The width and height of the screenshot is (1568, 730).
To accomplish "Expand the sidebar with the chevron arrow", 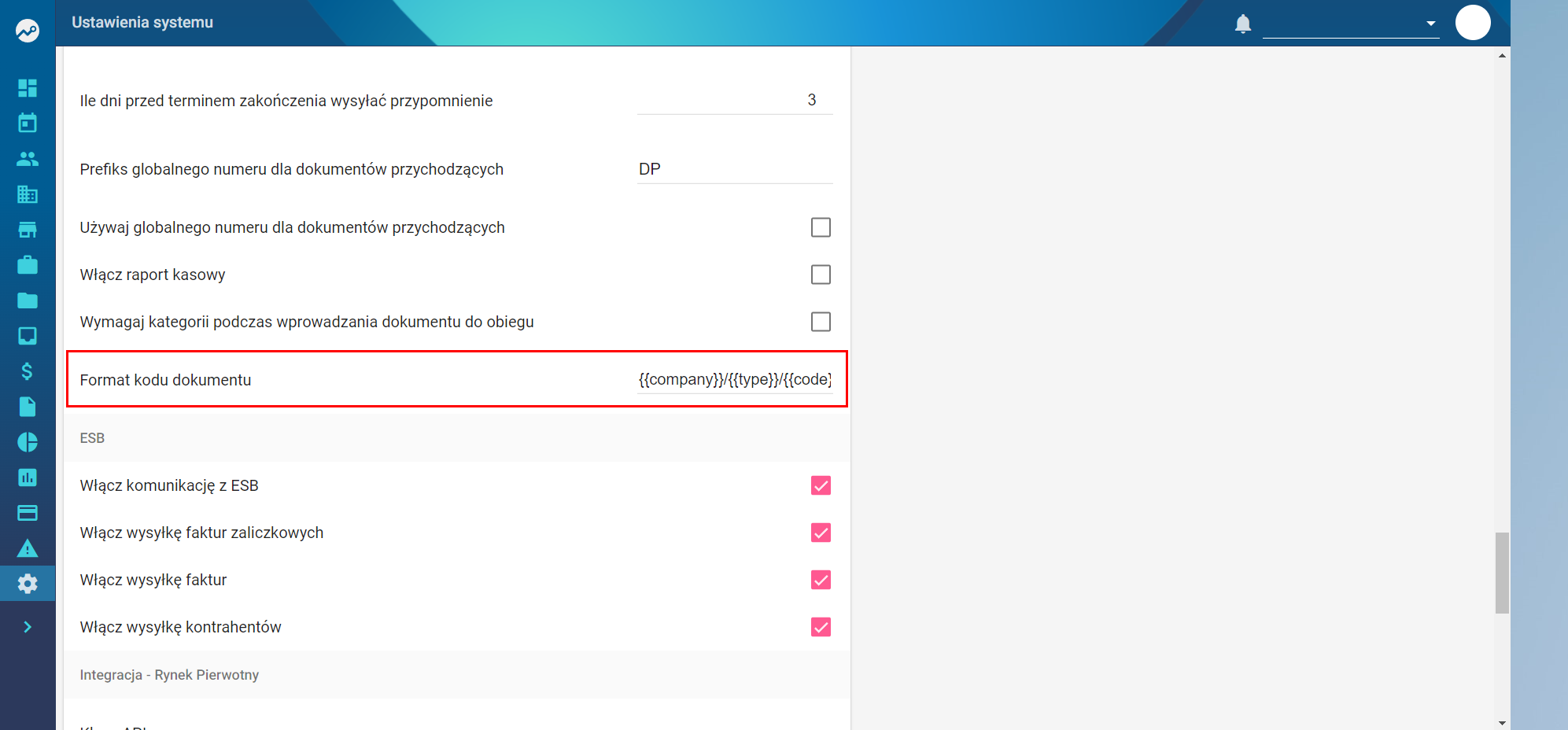I will [28, 627].
